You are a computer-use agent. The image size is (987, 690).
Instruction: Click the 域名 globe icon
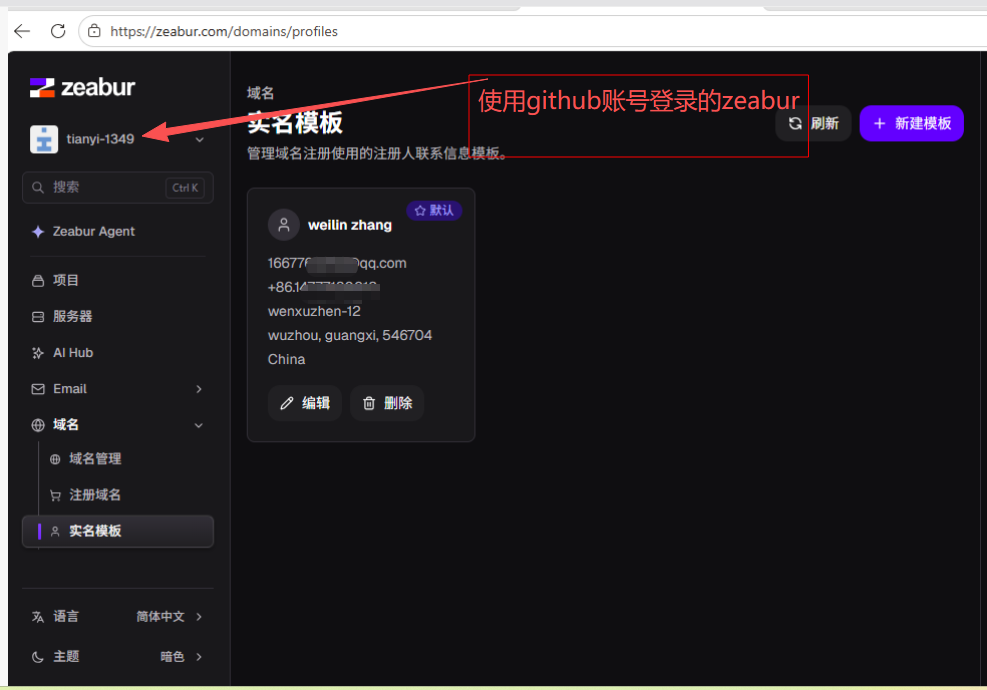click(38, 426)
